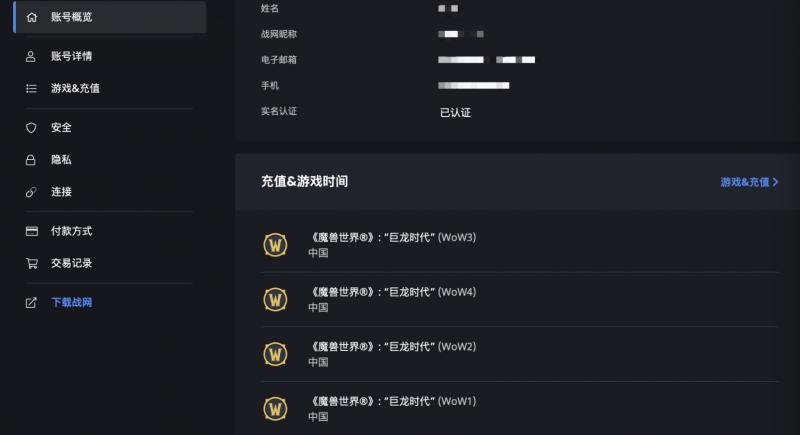Viewport: 800px width, 435px height.
Task: Click the WoW3 game logo icon
Action: (x=275, y=245)
